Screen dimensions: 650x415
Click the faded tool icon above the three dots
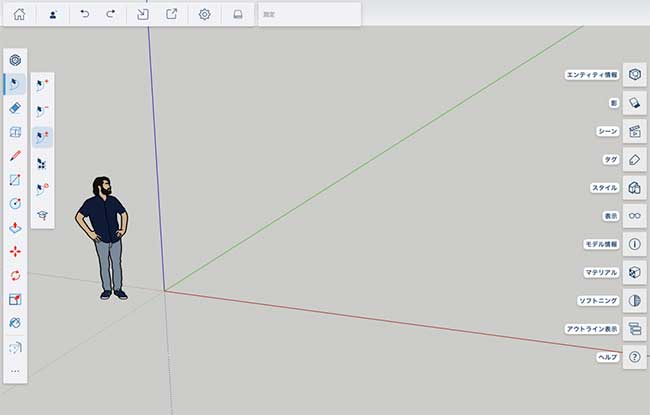click(x=15, y=347)
